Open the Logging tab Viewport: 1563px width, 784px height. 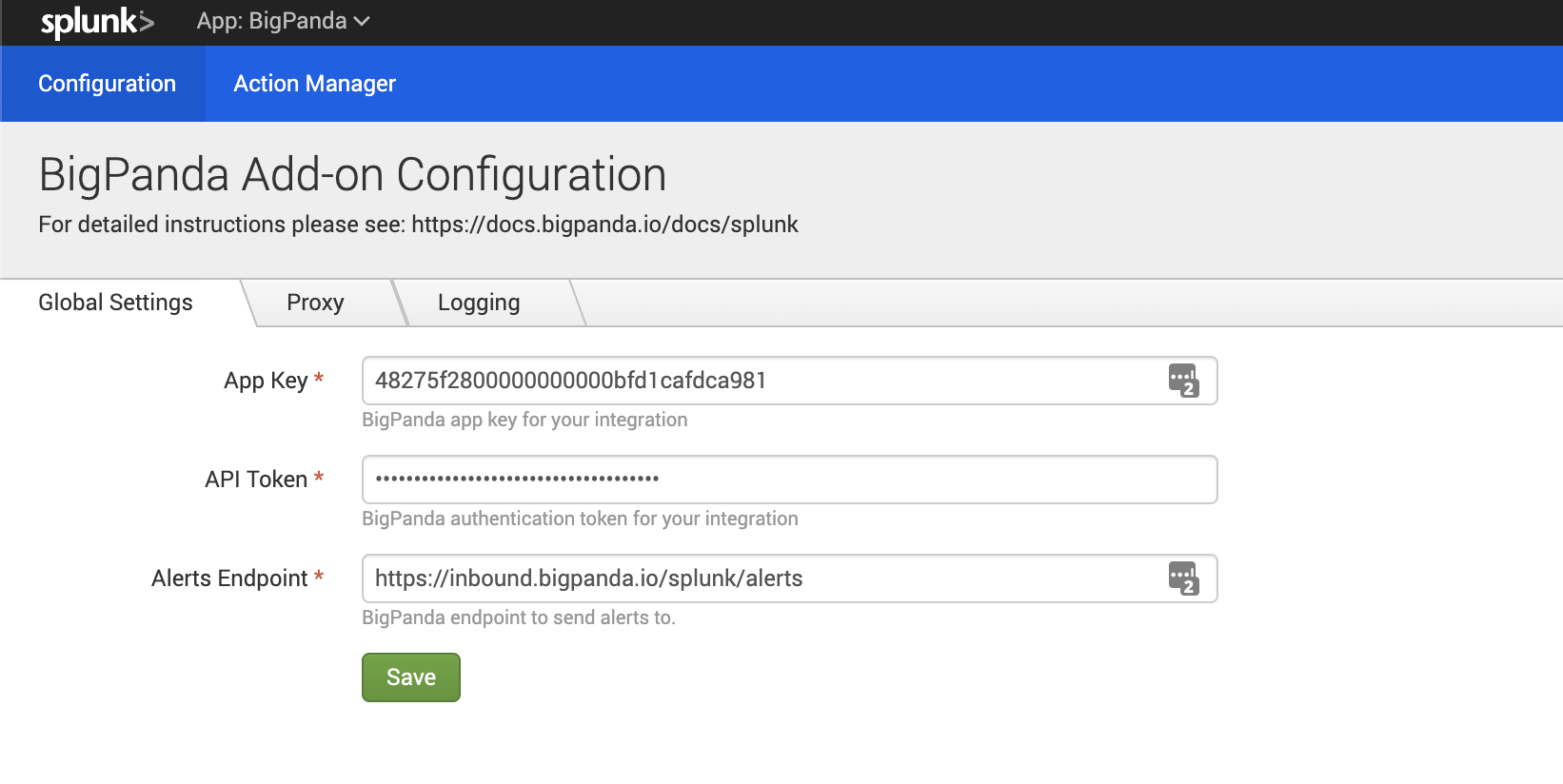[x=479, y=303]
